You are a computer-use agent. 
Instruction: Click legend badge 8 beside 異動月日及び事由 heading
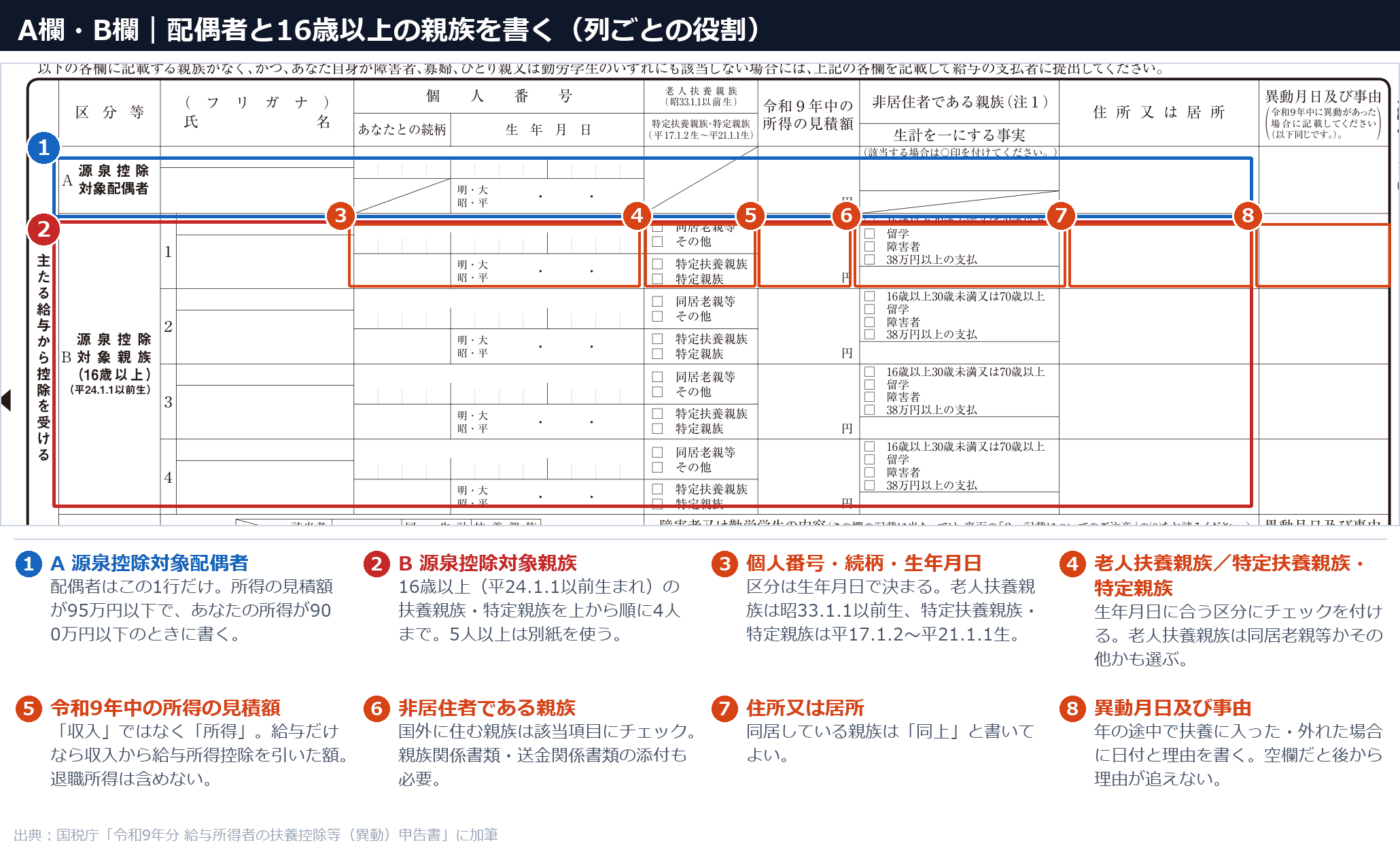1072,709
